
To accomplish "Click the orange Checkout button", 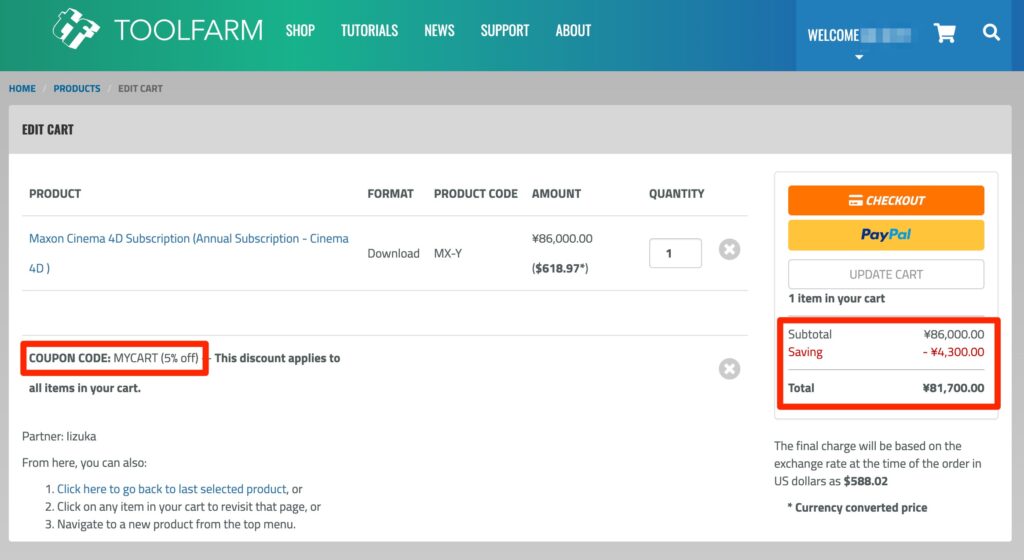I will [x=886, y=200].
